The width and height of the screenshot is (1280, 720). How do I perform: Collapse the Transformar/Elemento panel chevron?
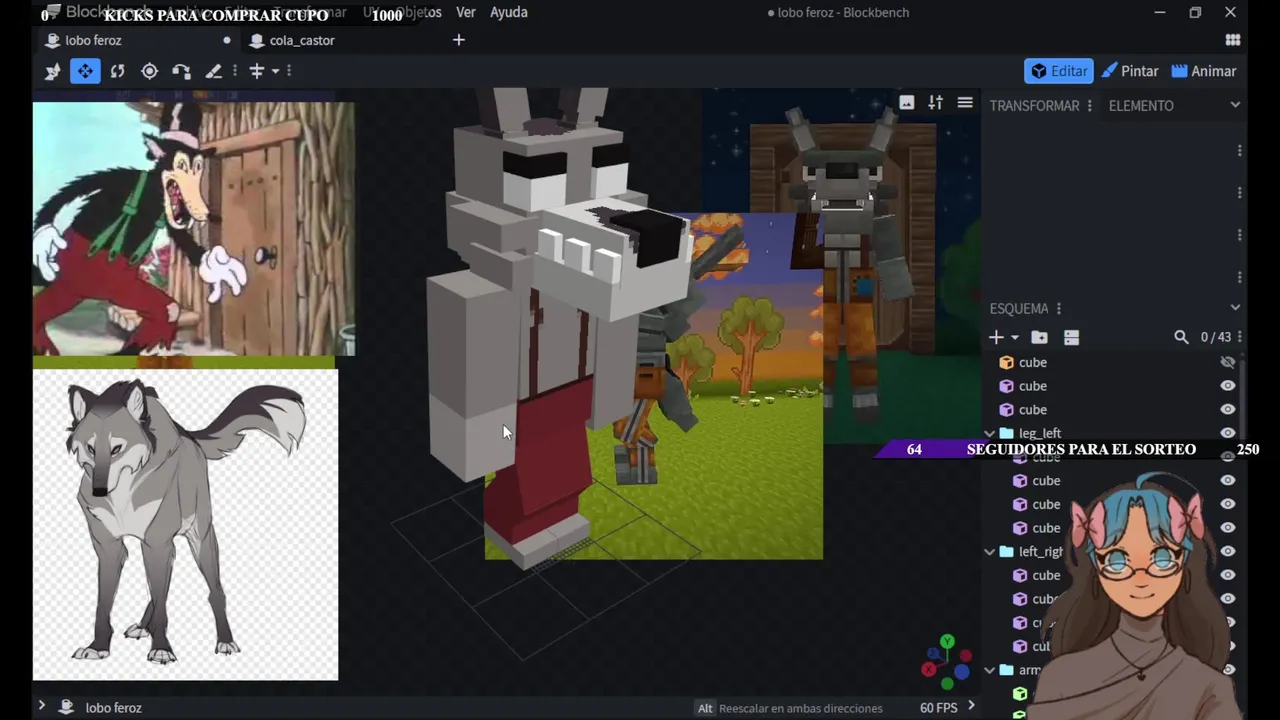[1235, 105]
